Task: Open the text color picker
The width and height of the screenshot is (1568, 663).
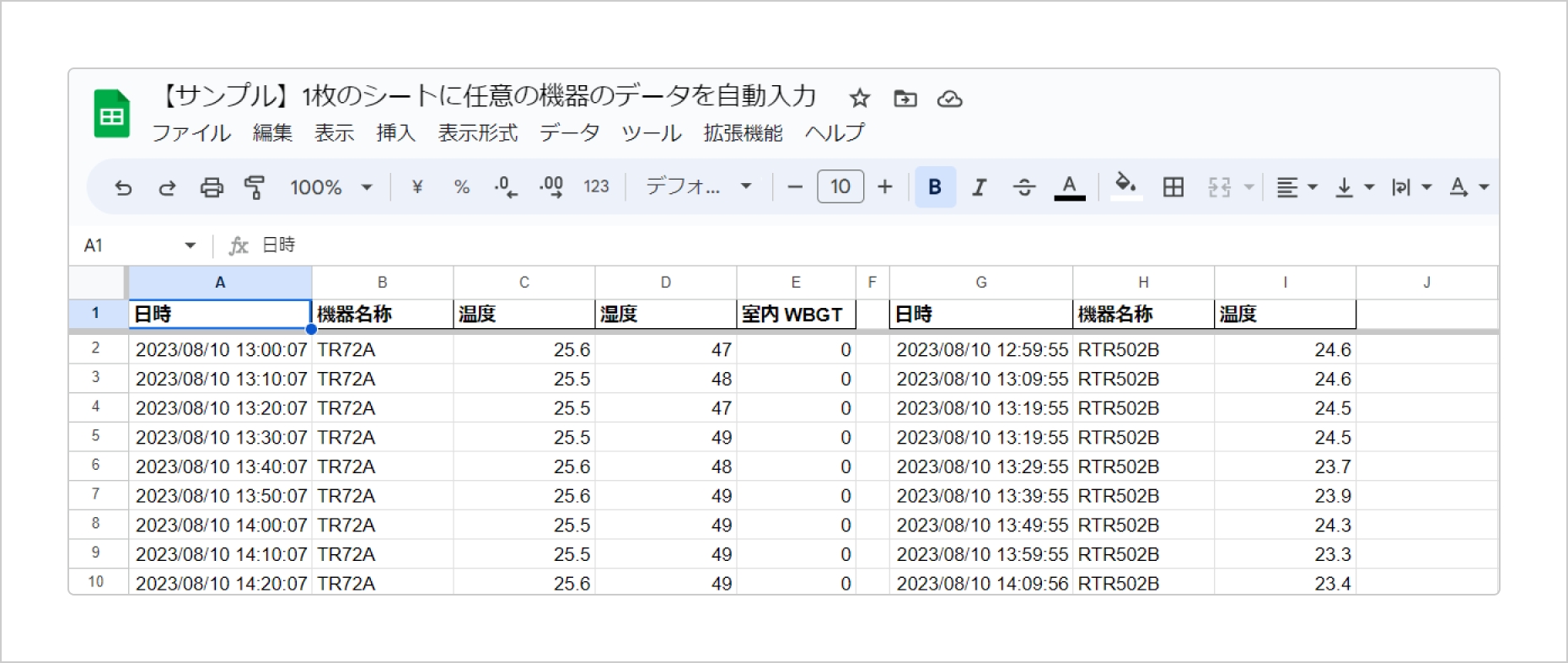Action: 1070,187
